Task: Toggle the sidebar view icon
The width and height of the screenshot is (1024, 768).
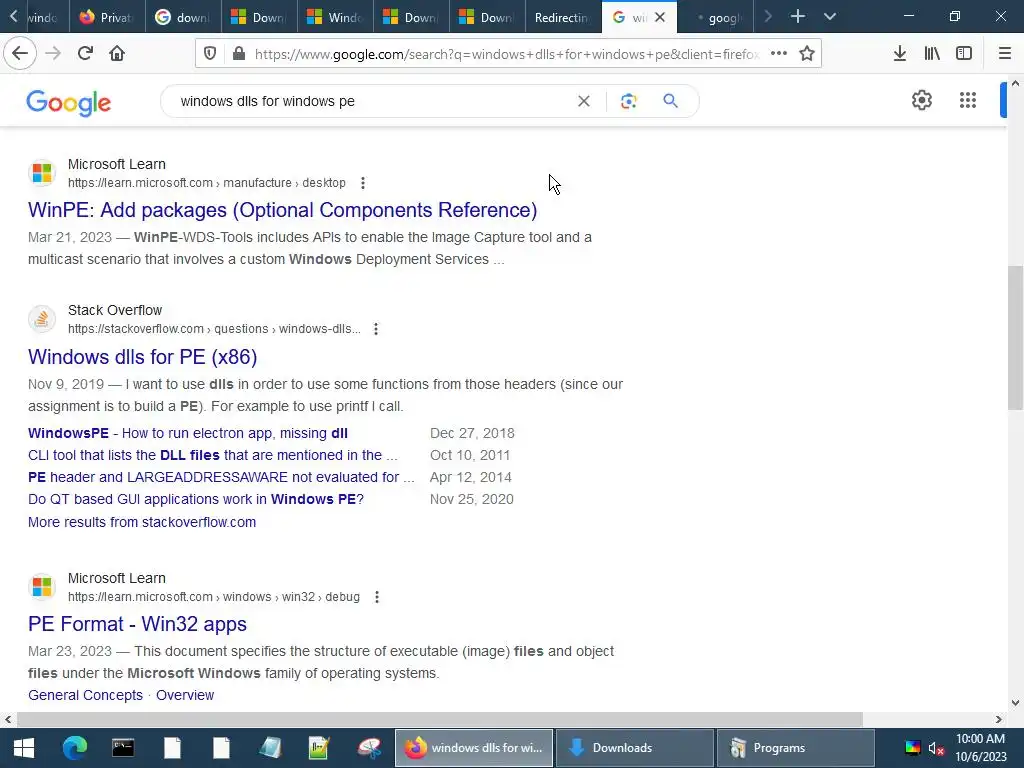Action: point(964,54)
